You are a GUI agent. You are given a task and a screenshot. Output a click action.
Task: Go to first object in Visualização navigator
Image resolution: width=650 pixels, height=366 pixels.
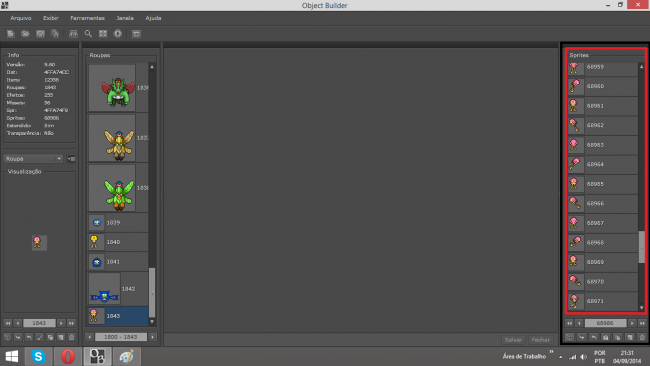7,323
